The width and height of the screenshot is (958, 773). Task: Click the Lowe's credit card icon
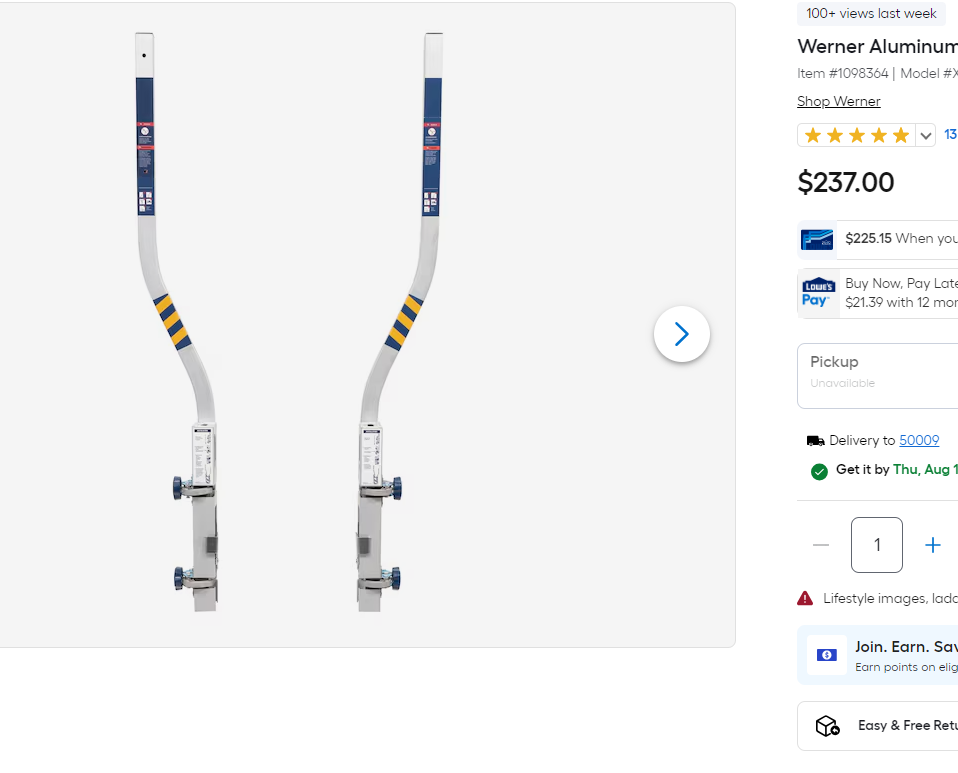click(817, 239)
